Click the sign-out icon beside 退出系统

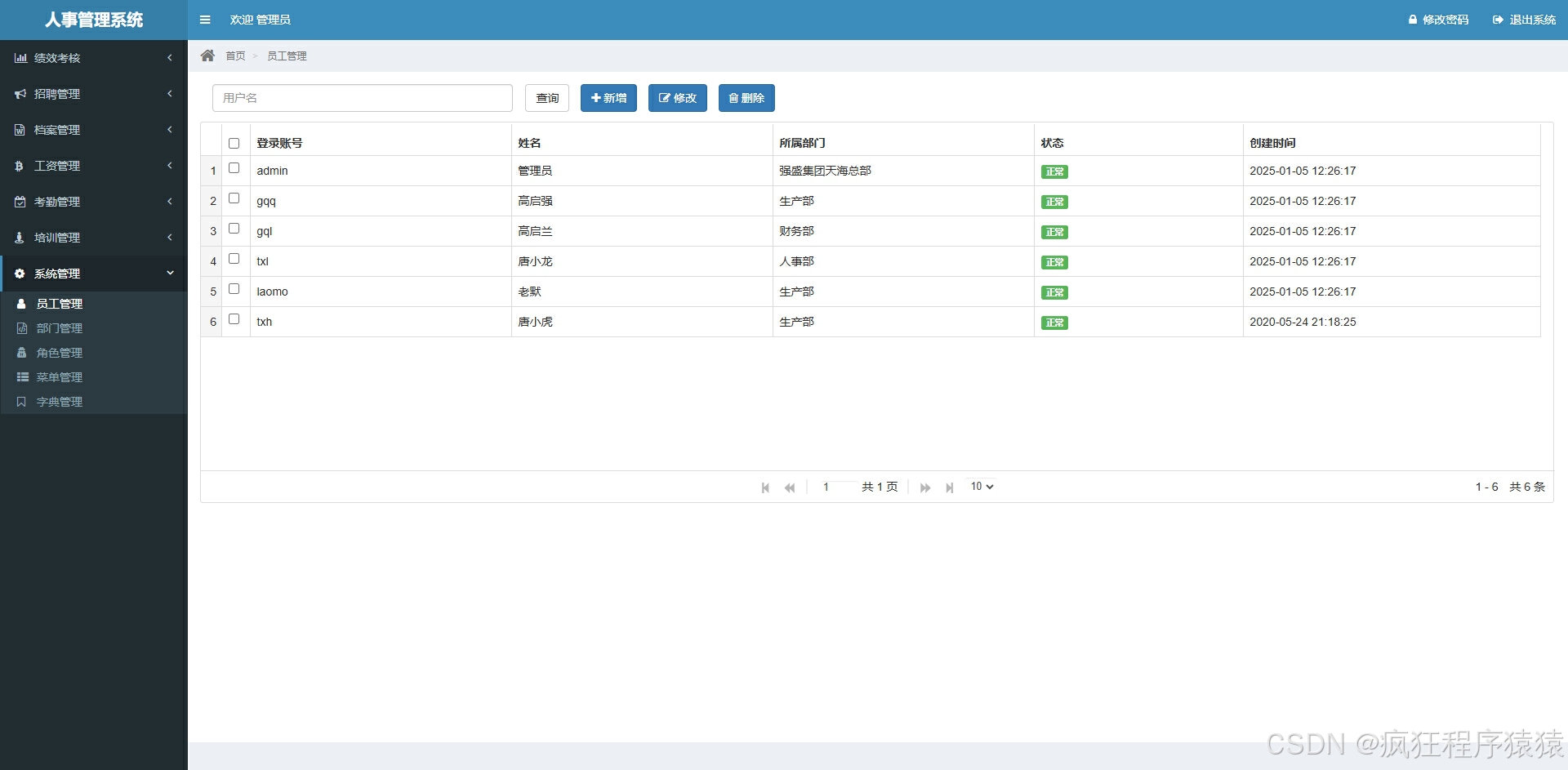pos(1498,20)
